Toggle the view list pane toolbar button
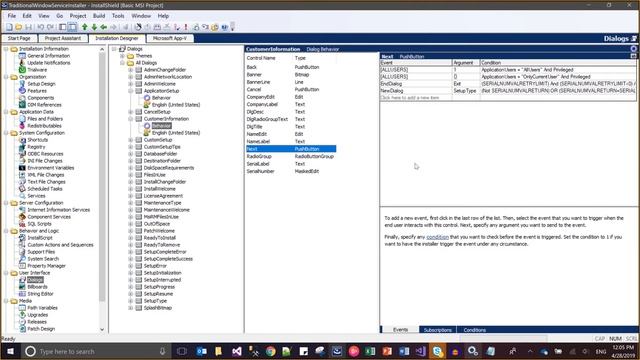The height and width of the screenshot is (360, 640). pyautogui.click(x=62, y=27)
